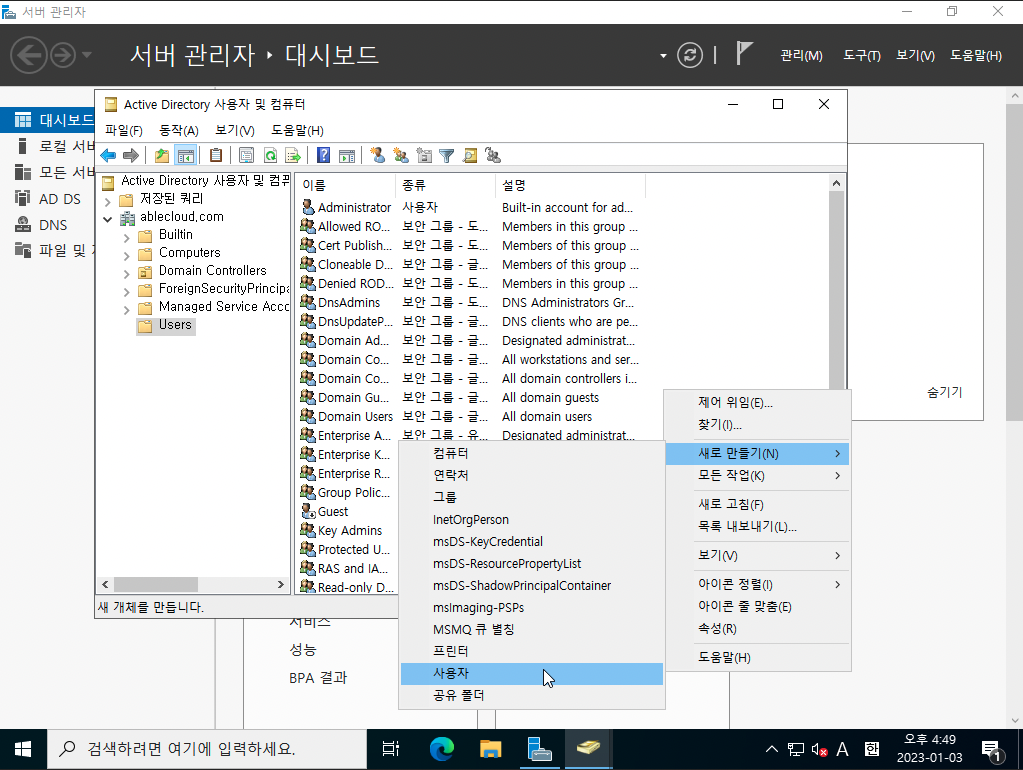Image resolution: width=1023 pixels, height=770 pixels.
Task: Click the blue Help question mark icon
Action: click(x=324, y=155)
